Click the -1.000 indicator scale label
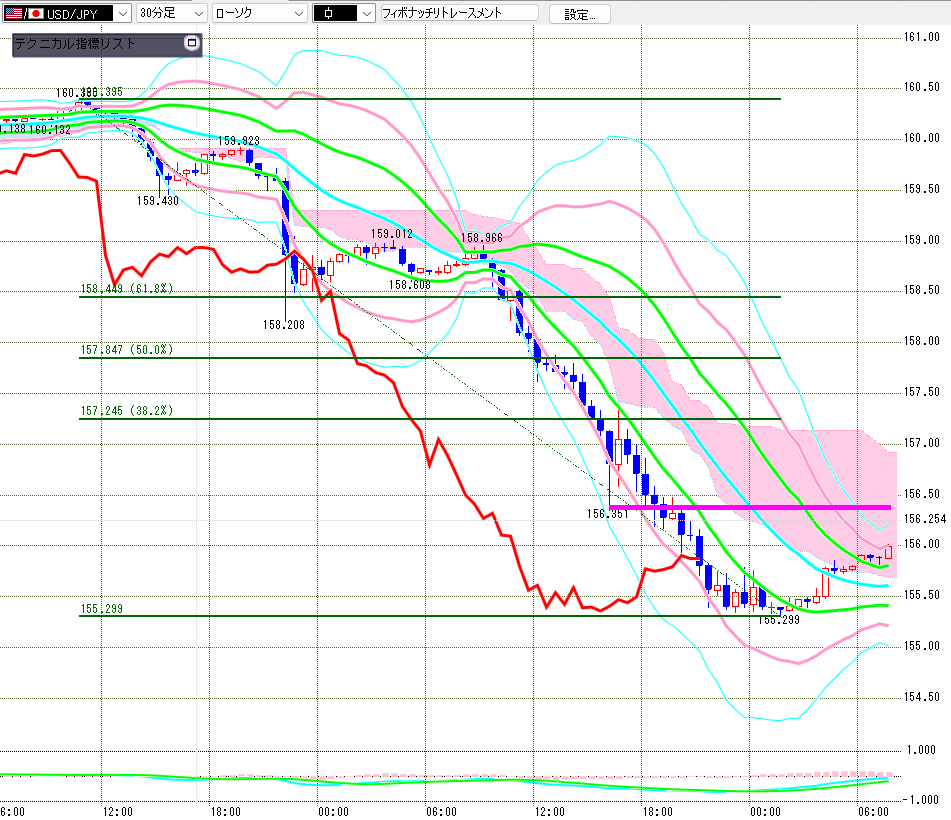The width and height of the screenshot is (951, 820). pos(921,800)
